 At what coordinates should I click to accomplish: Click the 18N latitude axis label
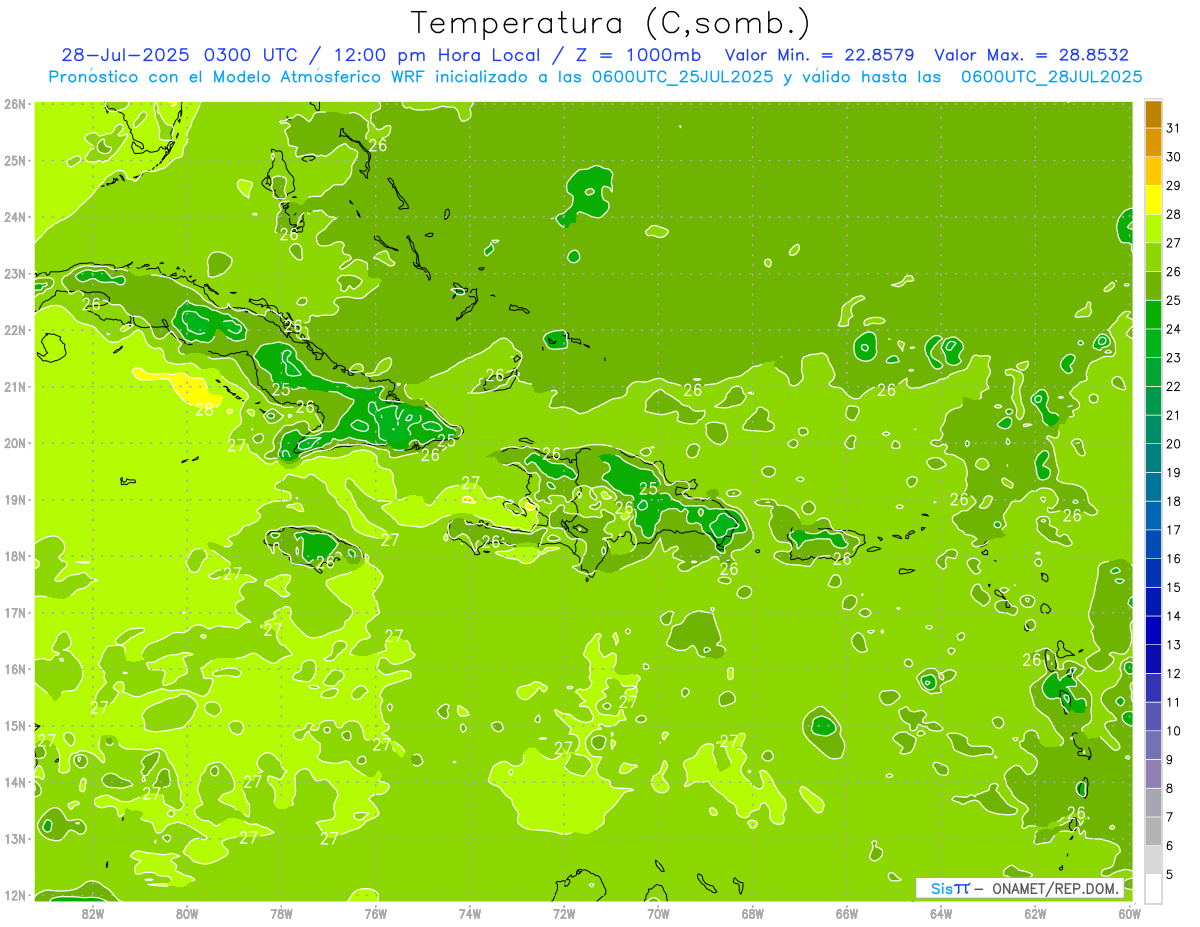[15, 556]
